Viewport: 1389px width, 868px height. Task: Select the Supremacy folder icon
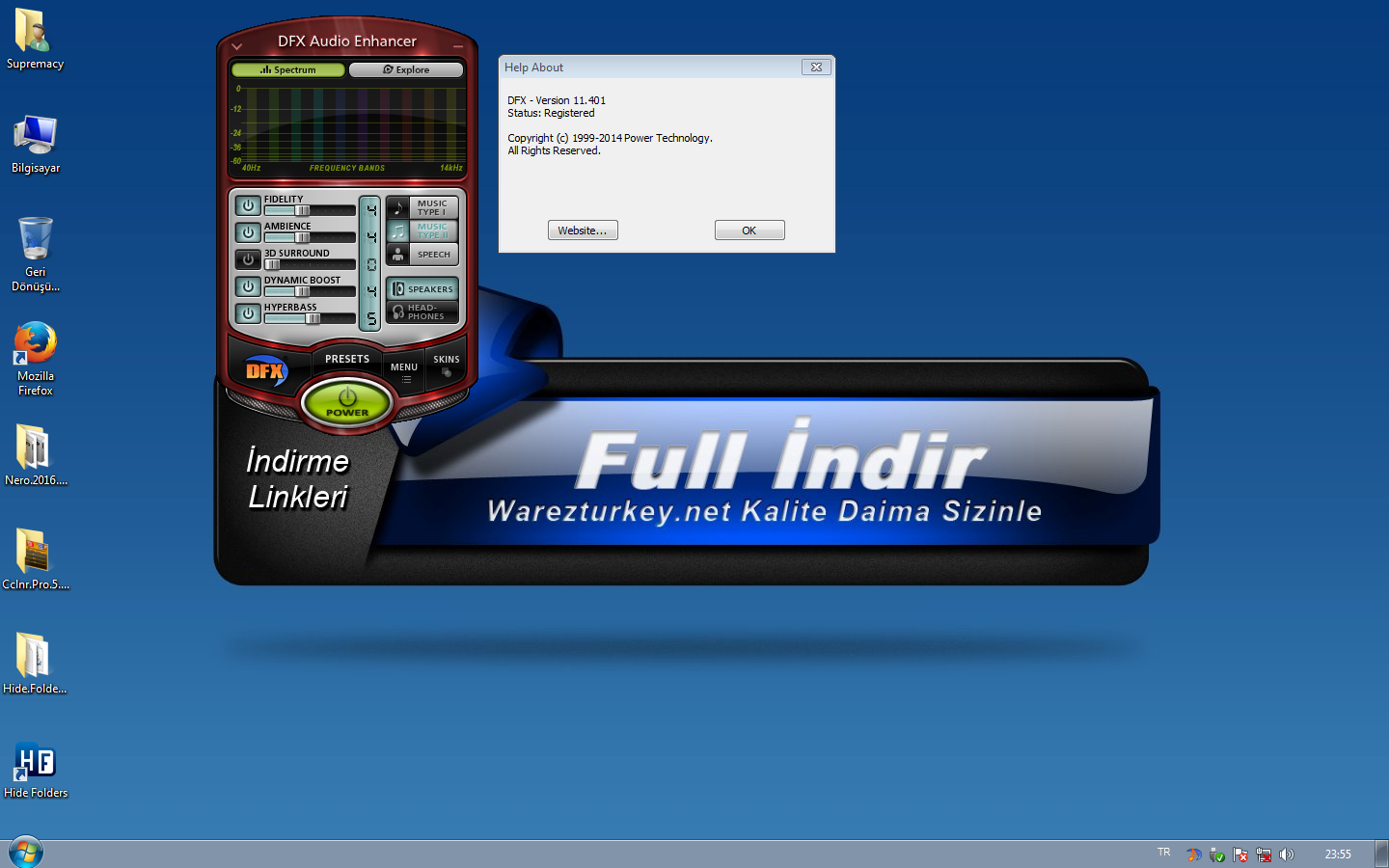click(x=35, y=40)
